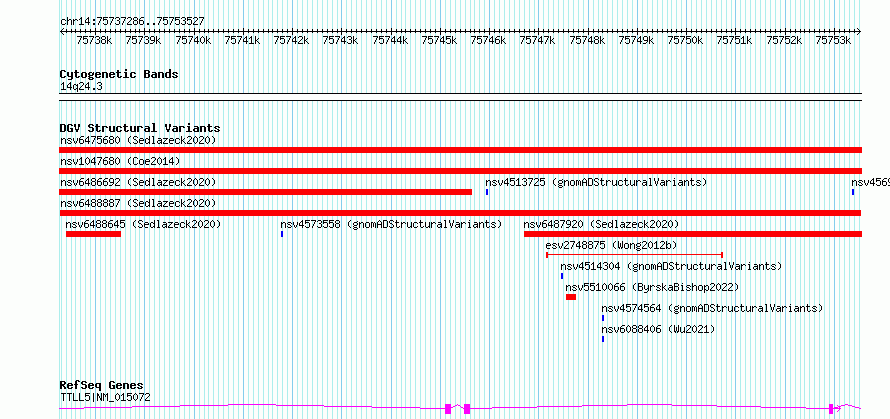
Task: Click the DGV Structural Variants track title
Action: click(x=140, y=128)
